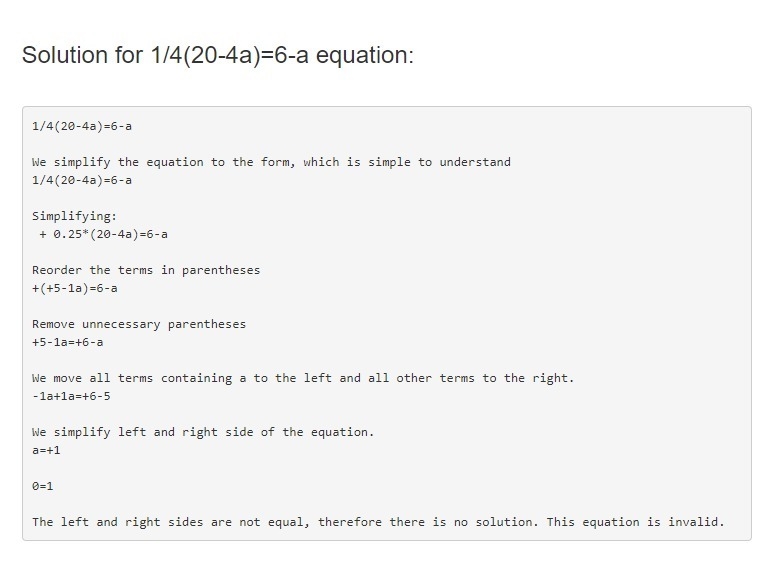Click 'Reorder the terms in parentheses' text

[146, 270]
